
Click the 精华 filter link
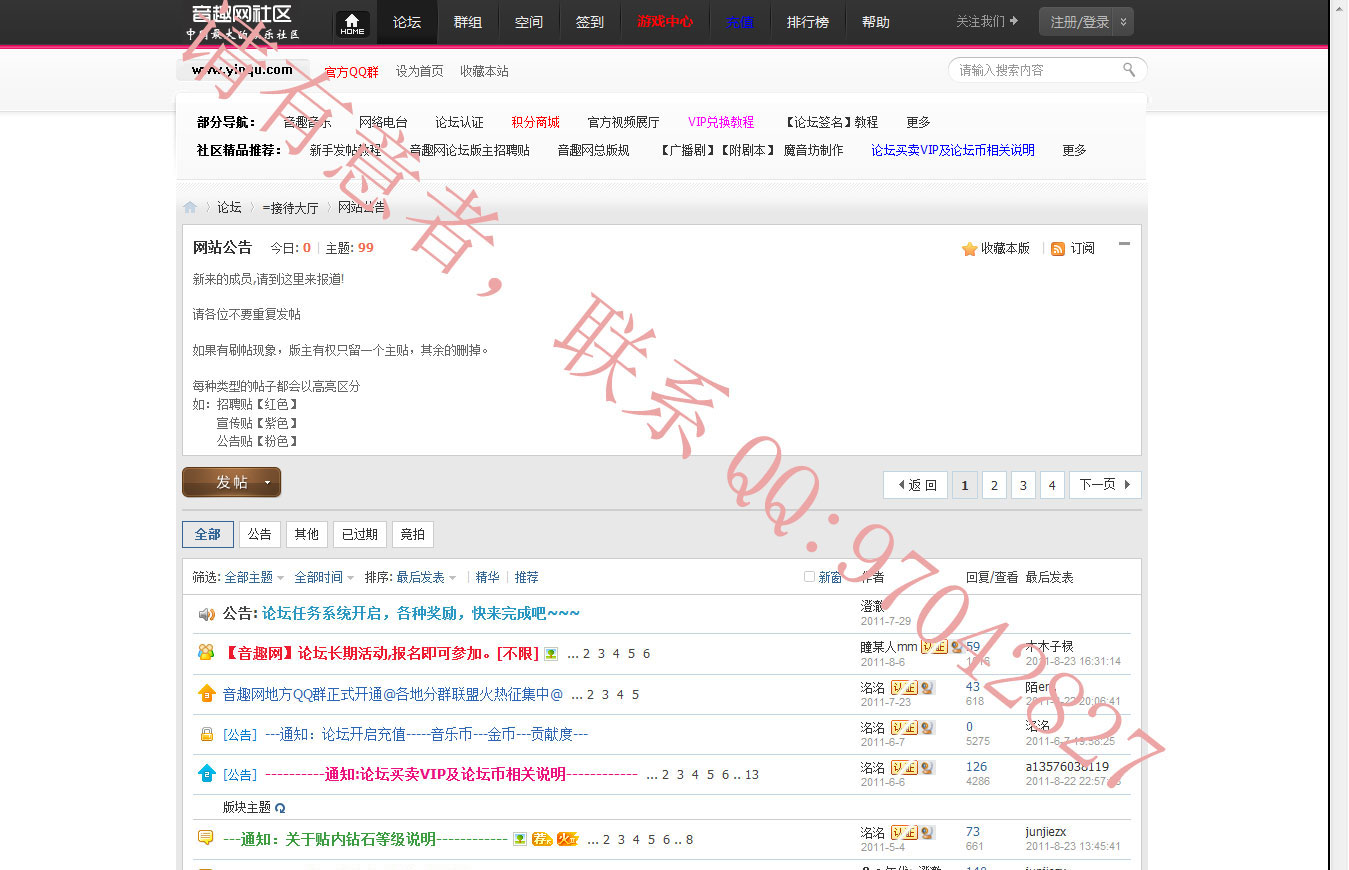point(487,577)
